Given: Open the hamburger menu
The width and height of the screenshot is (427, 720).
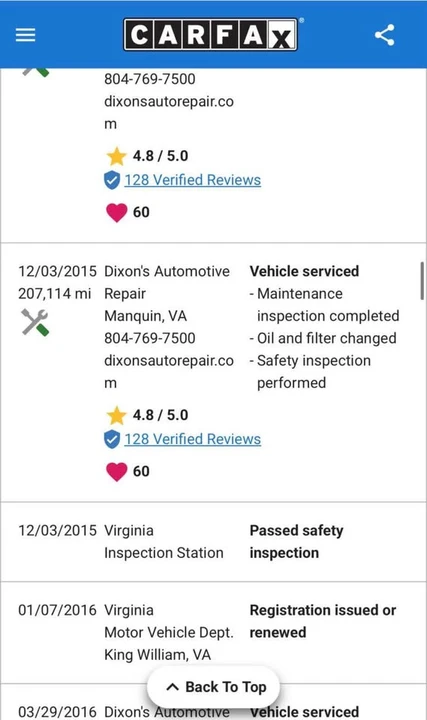Looking at the screenshot, I should click(25, 35).
